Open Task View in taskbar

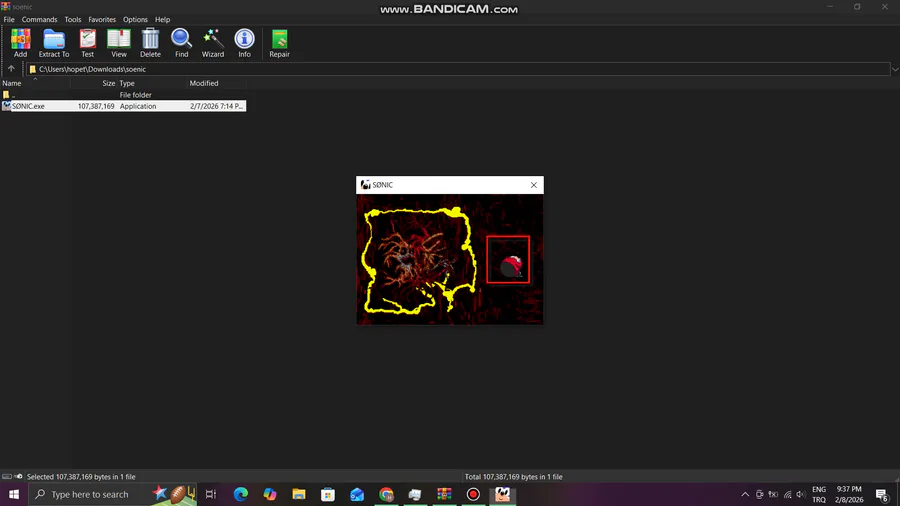point(211,494)
